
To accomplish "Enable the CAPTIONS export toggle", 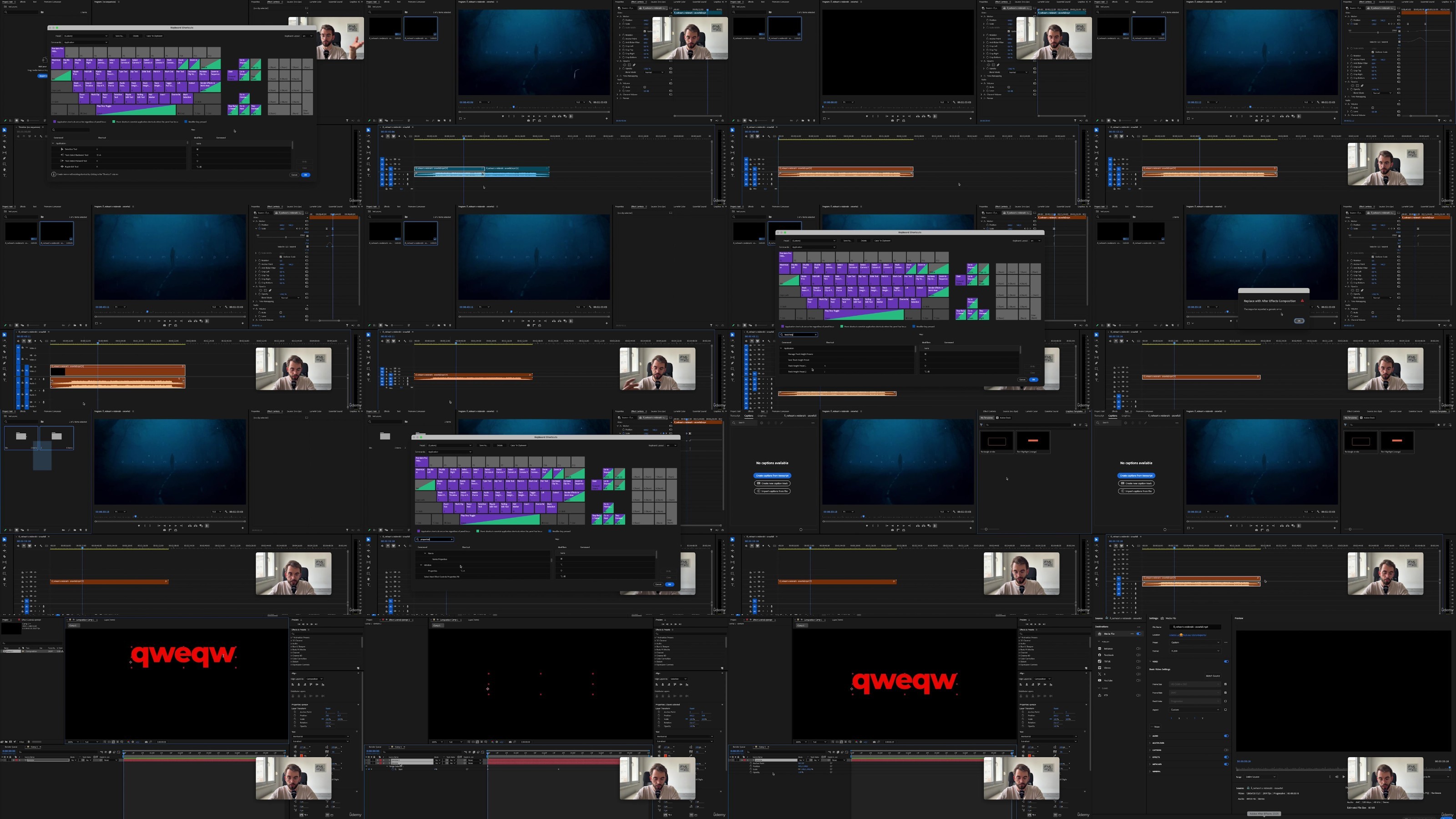I will coord(1227,751).
